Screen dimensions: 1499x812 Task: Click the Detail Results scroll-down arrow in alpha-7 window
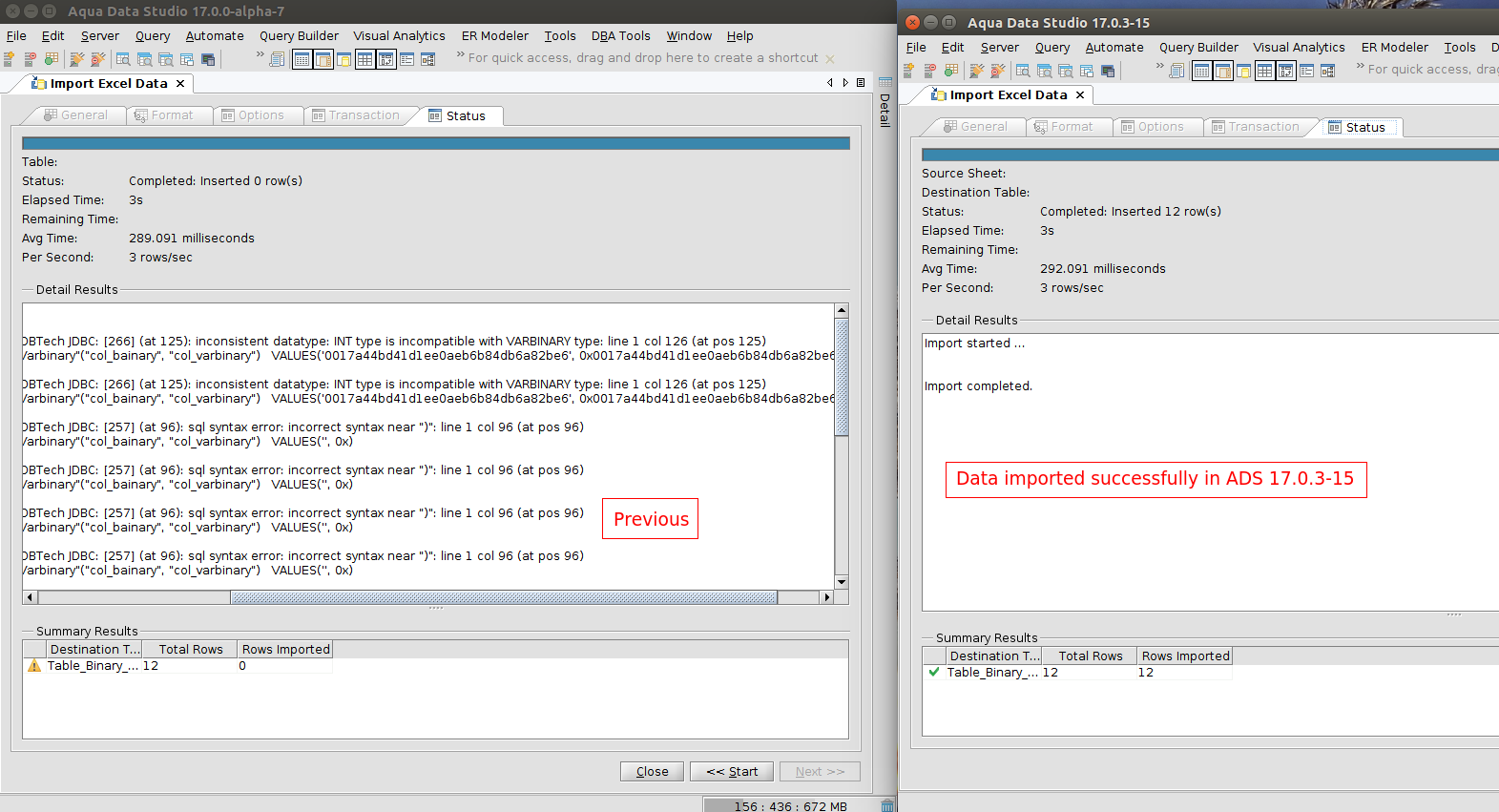pyautogui.click(x=842, y=582)
